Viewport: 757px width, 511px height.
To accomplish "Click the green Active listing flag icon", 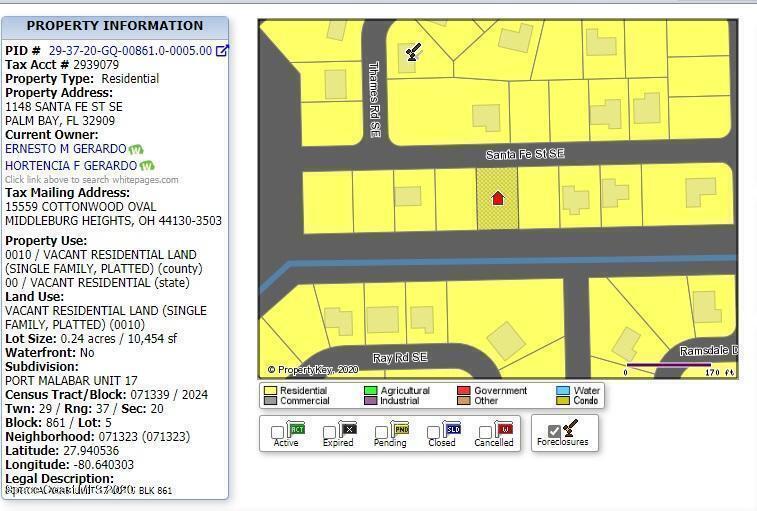I will tap(296, 428).
